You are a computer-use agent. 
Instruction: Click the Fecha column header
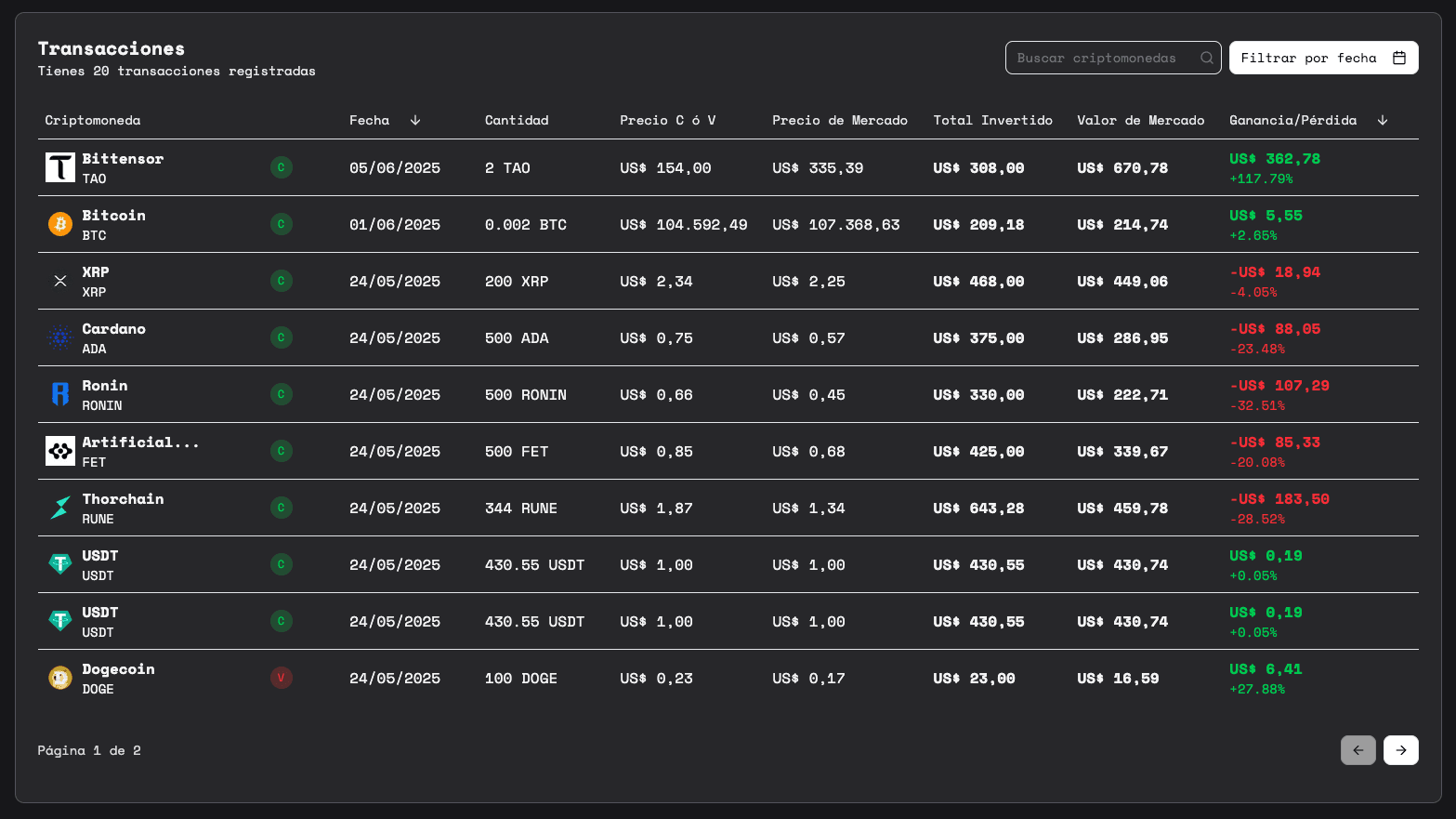tap(370, 120)
